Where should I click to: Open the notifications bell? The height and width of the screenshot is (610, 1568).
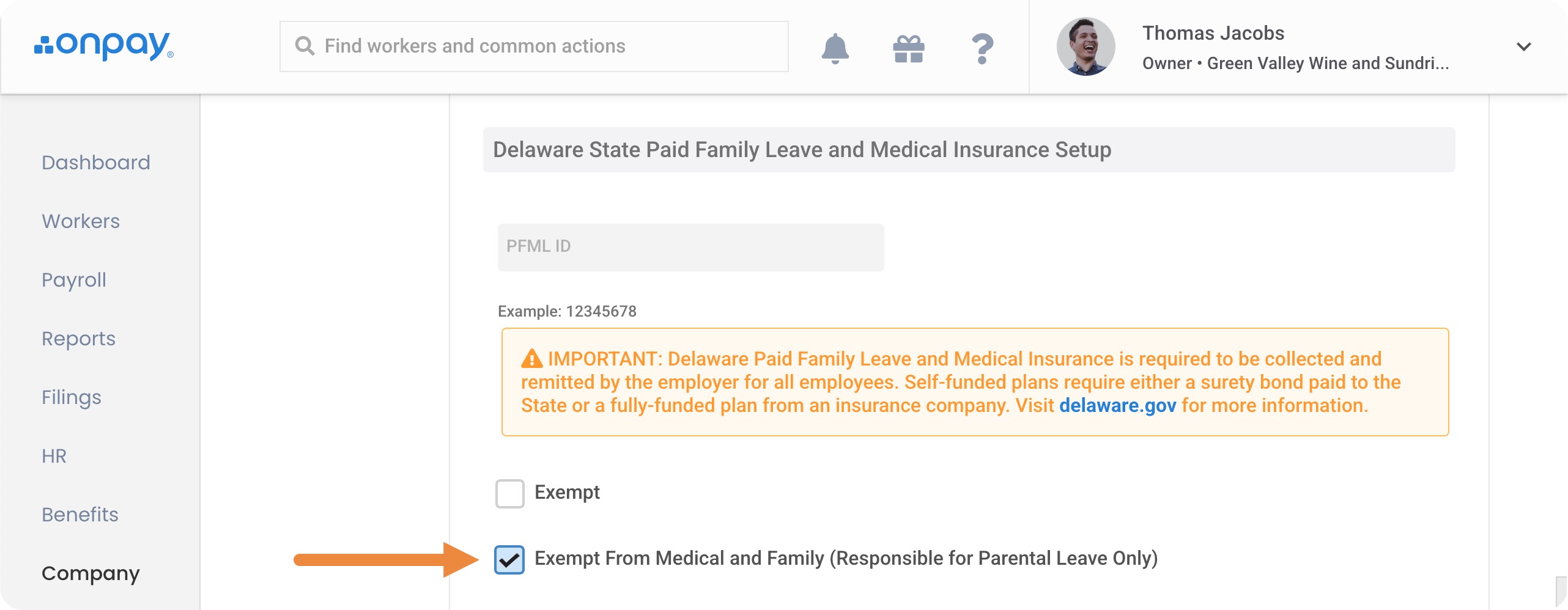coord(835,48)
